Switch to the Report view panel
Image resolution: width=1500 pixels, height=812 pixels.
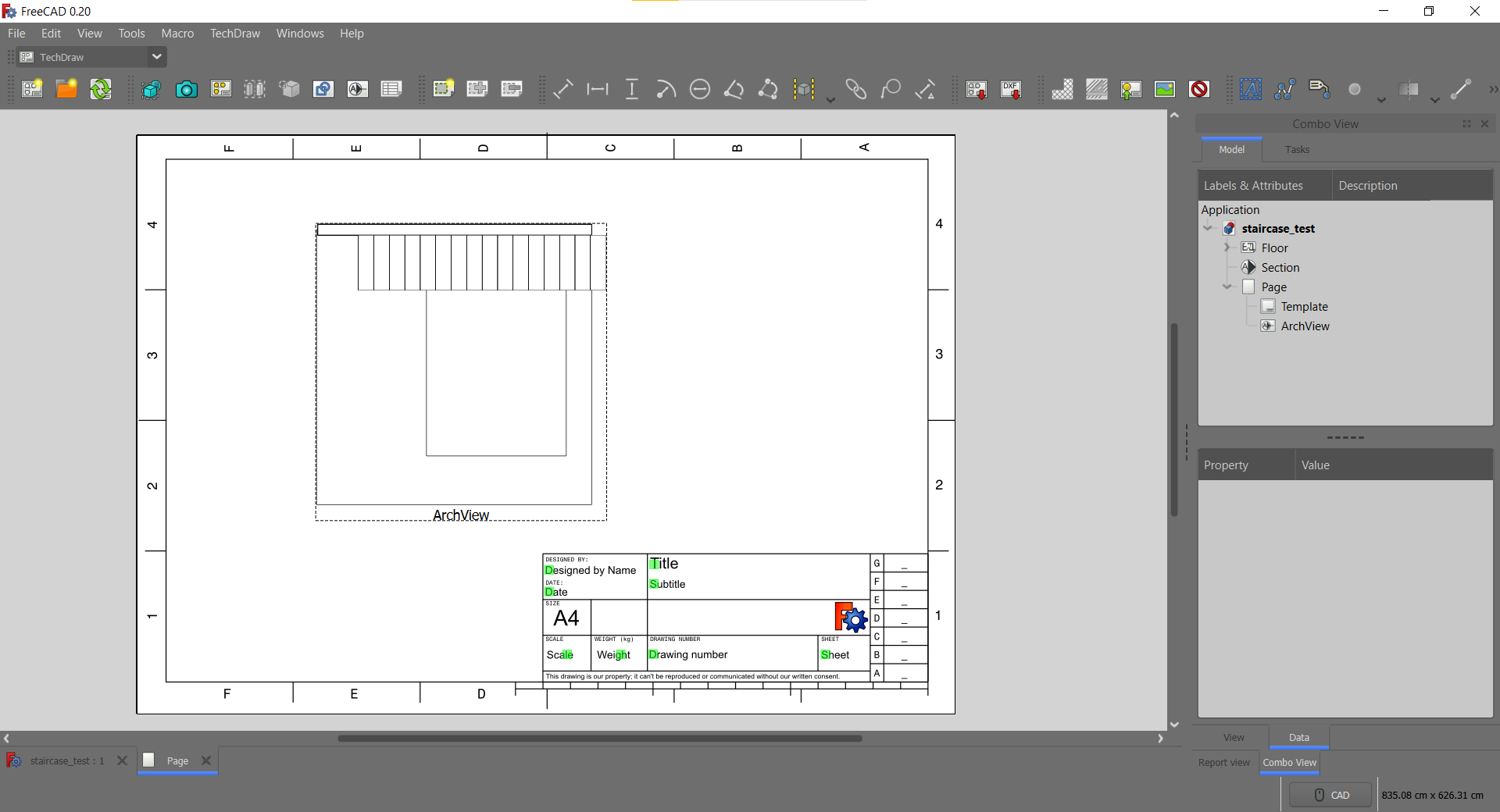[x=1223, y=763]
